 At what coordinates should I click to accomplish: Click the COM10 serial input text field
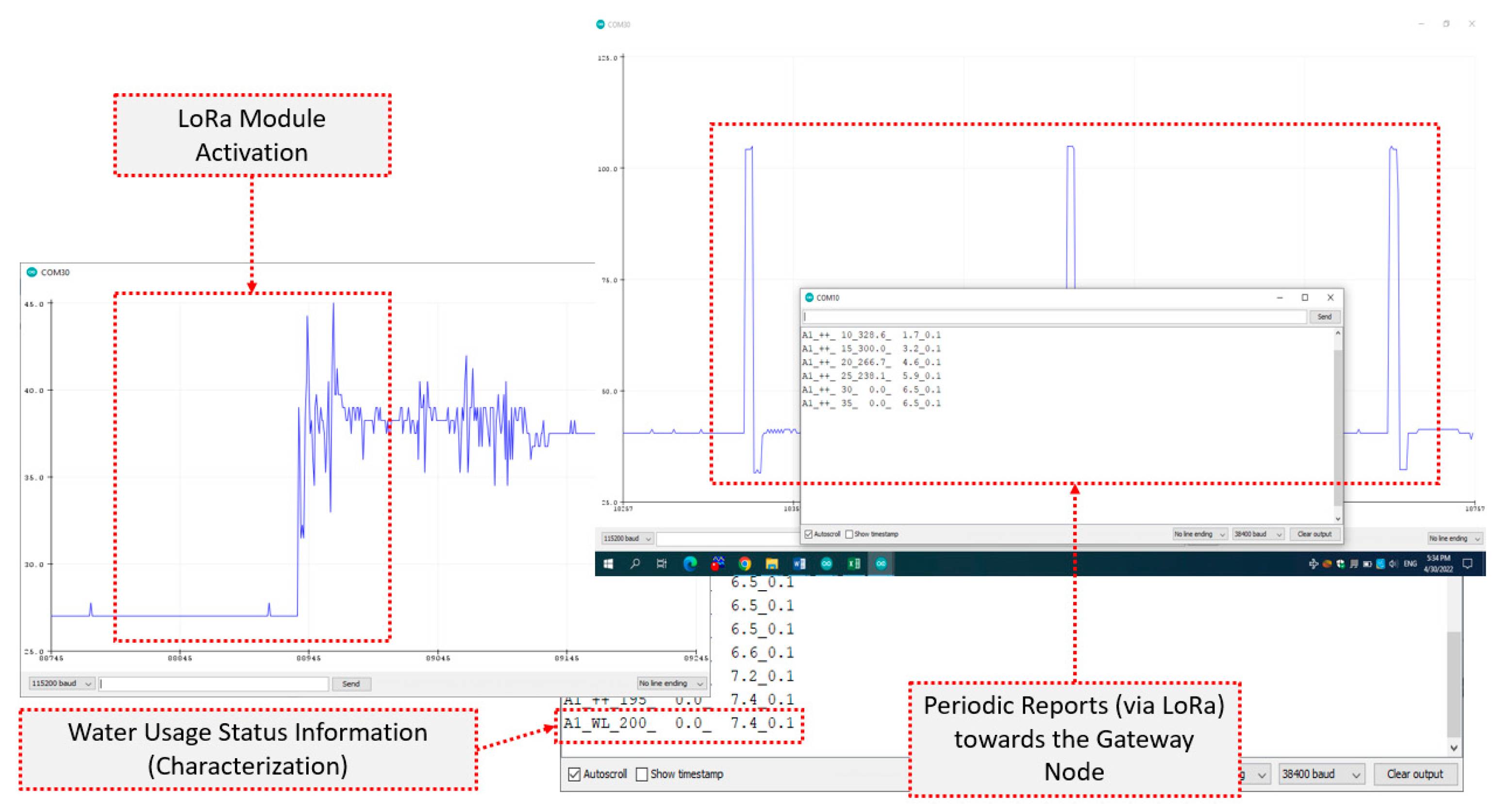point(1054,317)
